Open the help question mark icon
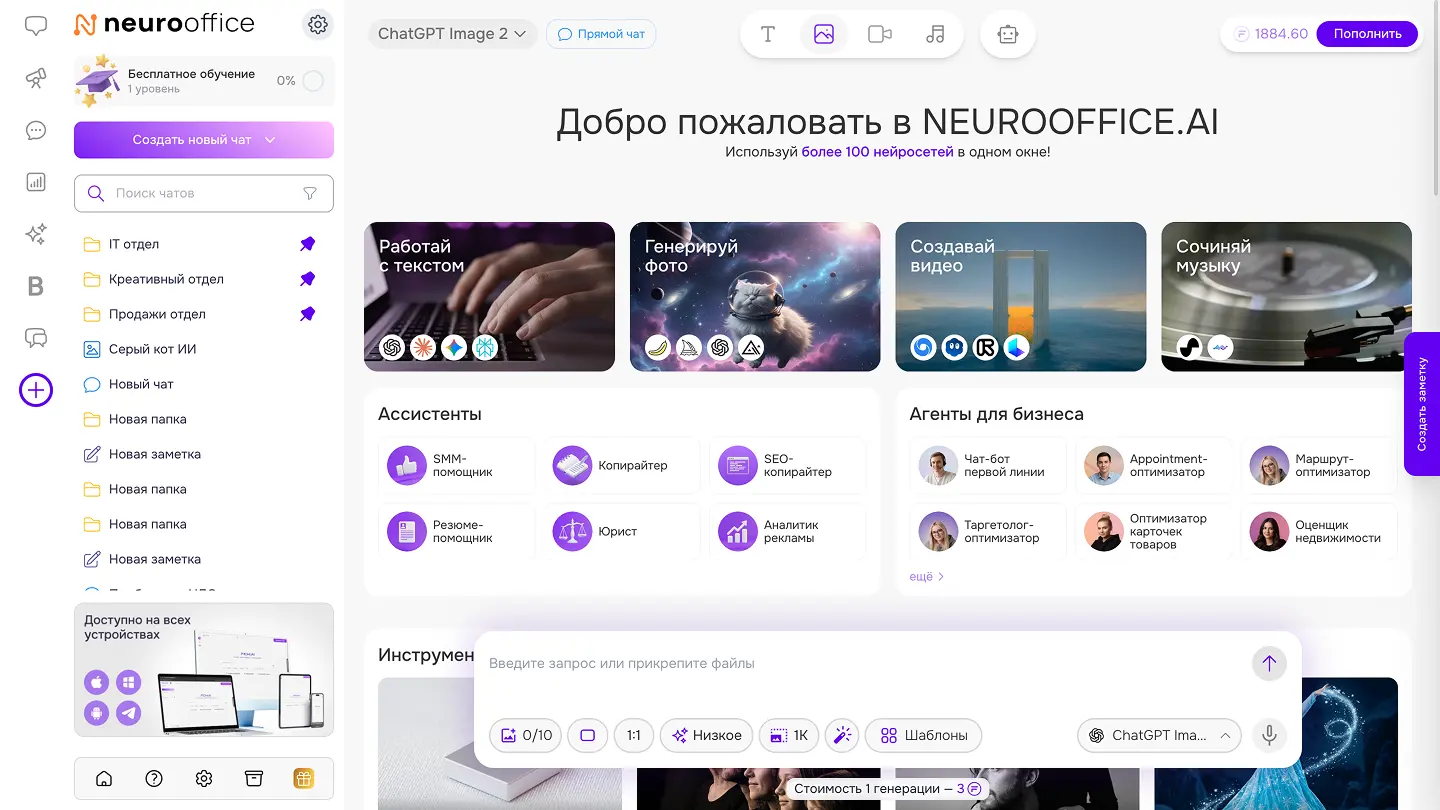This screenshot has height=810, width=1440. pos(154,778)
